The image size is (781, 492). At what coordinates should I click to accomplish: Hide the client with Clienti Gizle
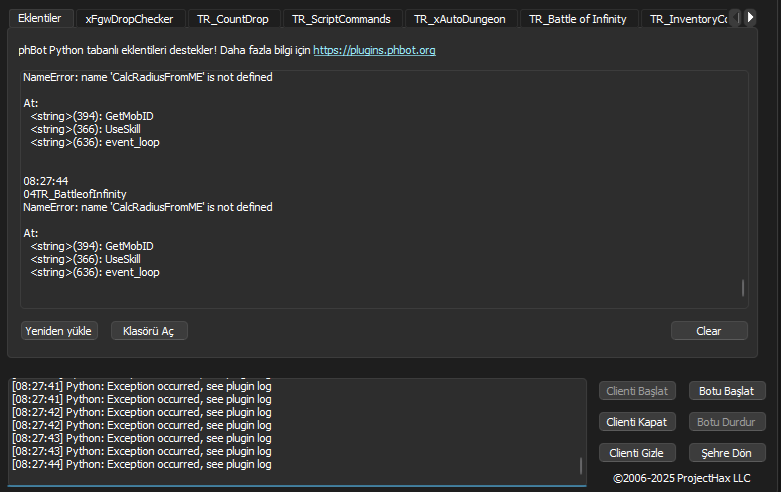637,453
